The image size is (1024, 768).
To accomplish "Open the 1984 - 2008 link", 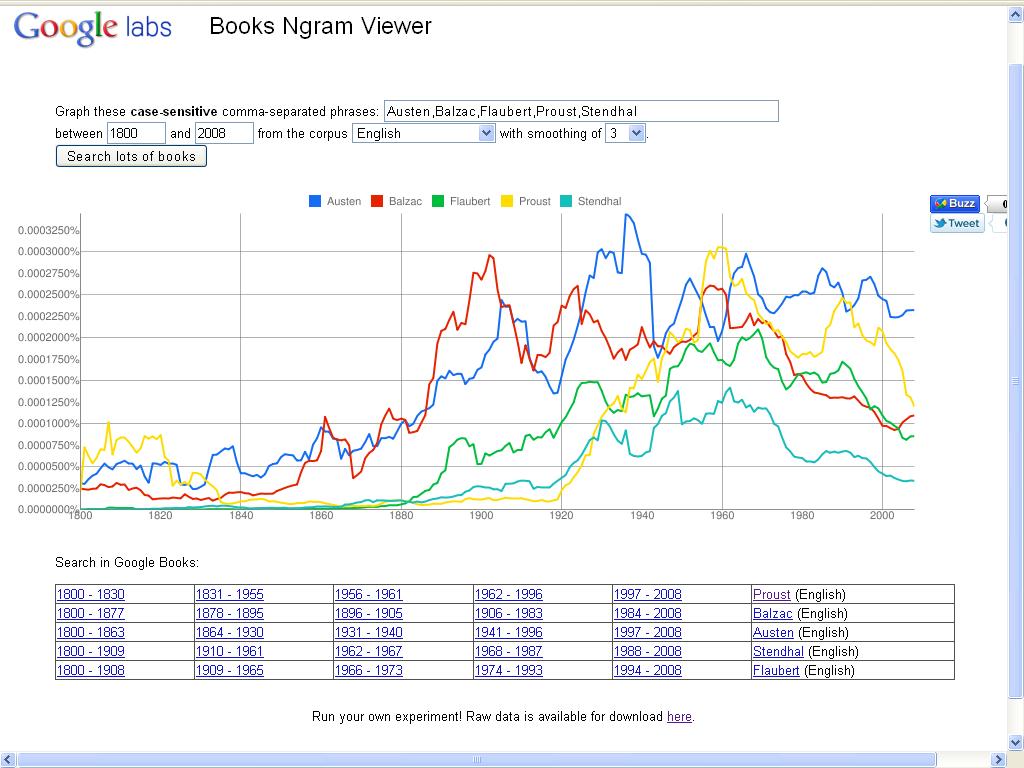I will coord(648,613).
